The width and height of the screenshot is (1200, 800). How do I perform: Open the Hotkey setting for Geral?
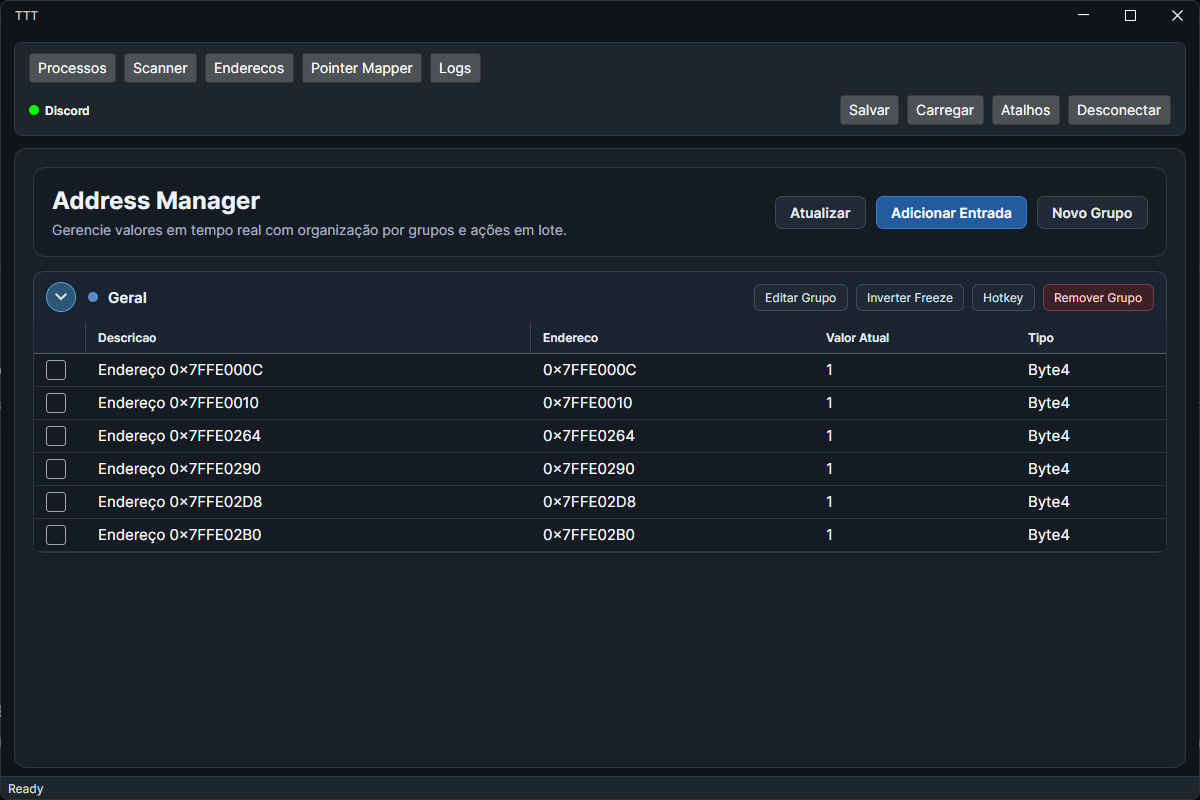pos(1003,298)
